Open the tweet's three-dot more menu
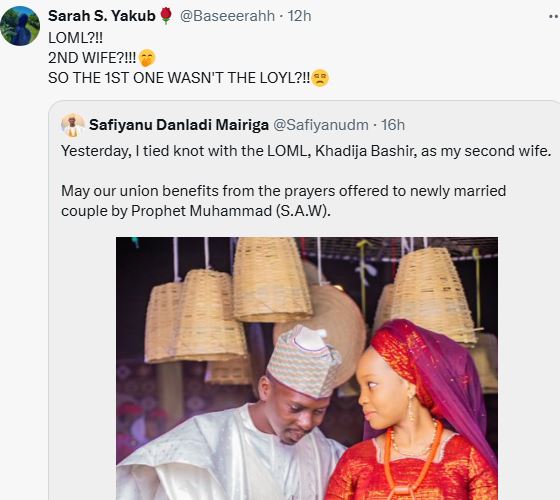The image size is (560, 500). [554, 16]
